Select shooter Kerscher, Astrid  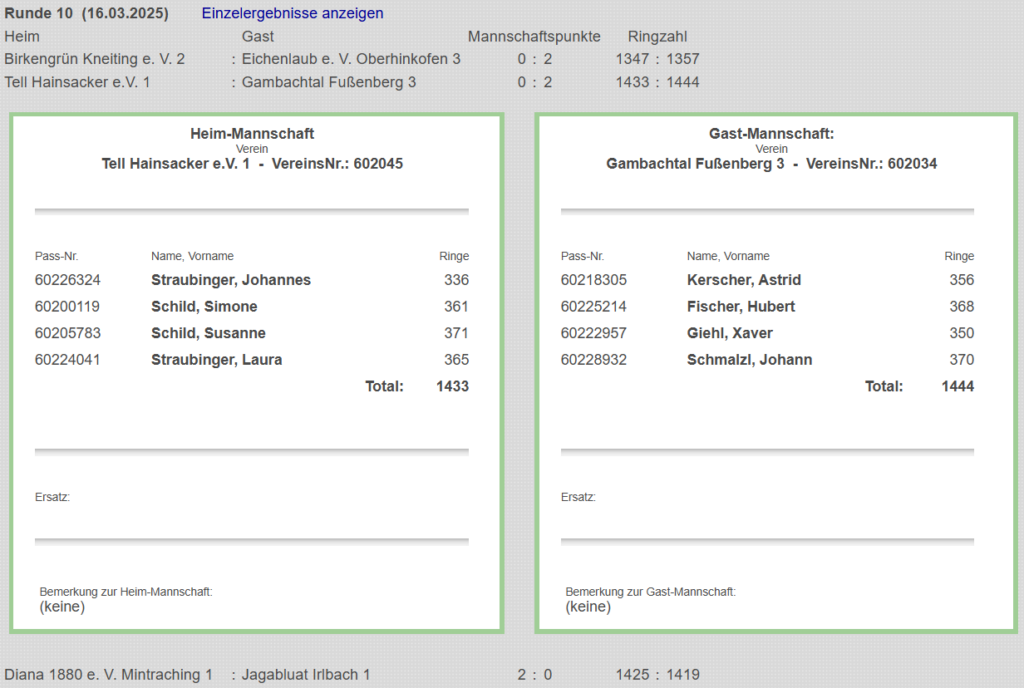[x=744, y=280]
